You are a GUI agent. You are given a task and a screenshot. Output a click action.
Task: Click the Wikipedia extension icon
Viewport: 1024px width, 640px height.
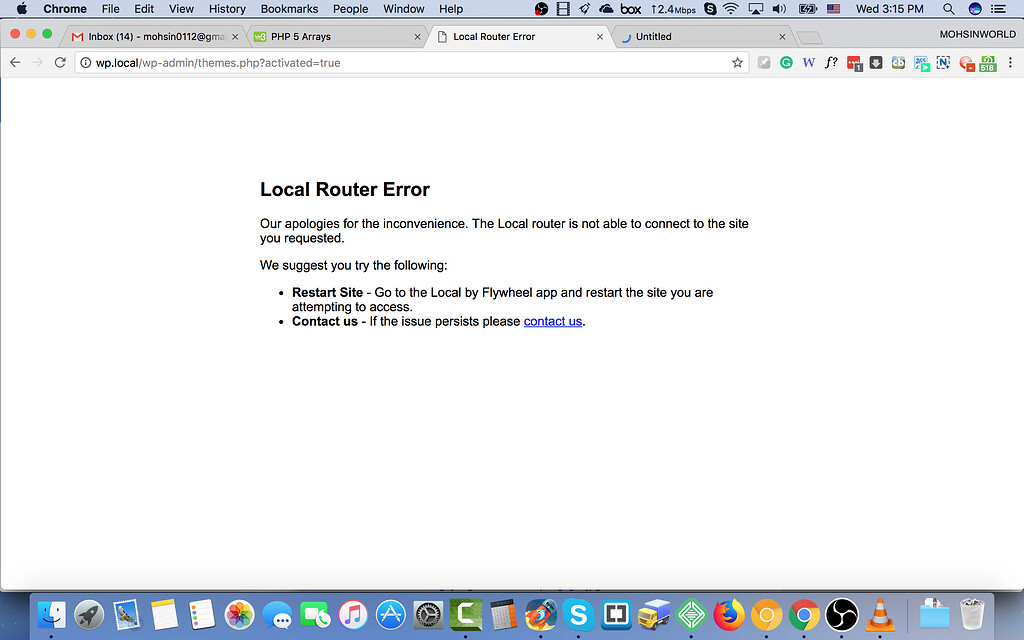pyautogui.click(x=809, y=62)
